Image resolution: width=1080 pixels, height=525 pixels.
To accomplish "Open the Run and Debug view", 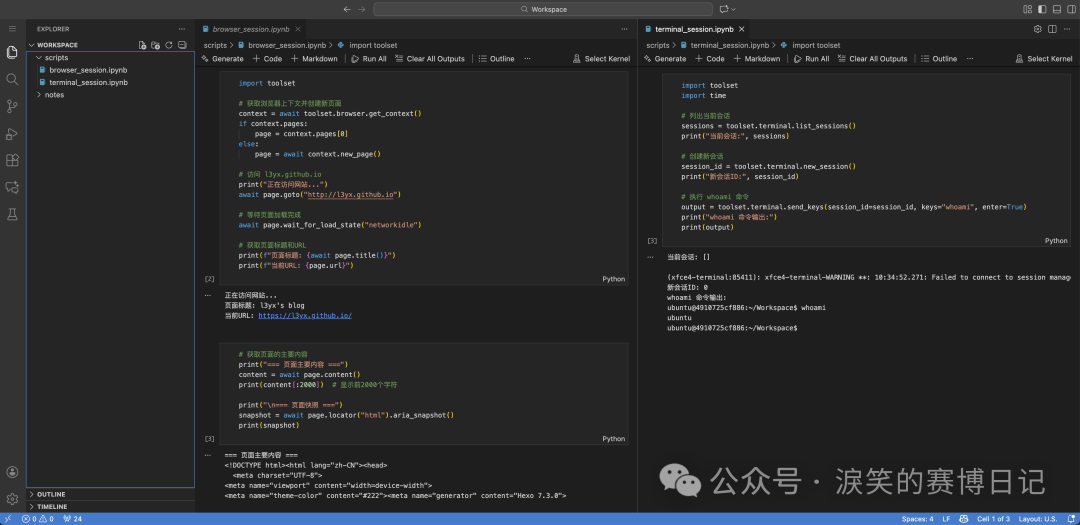I will coord(12,133).
